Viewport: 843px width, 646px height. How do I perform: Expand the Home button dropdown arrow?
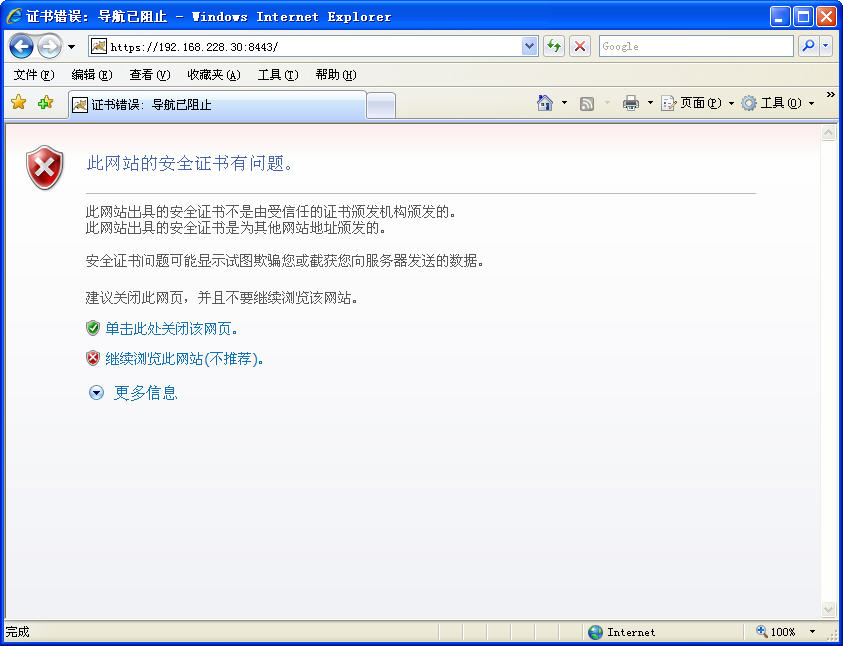pyautogui.click(x=564, y=103)
